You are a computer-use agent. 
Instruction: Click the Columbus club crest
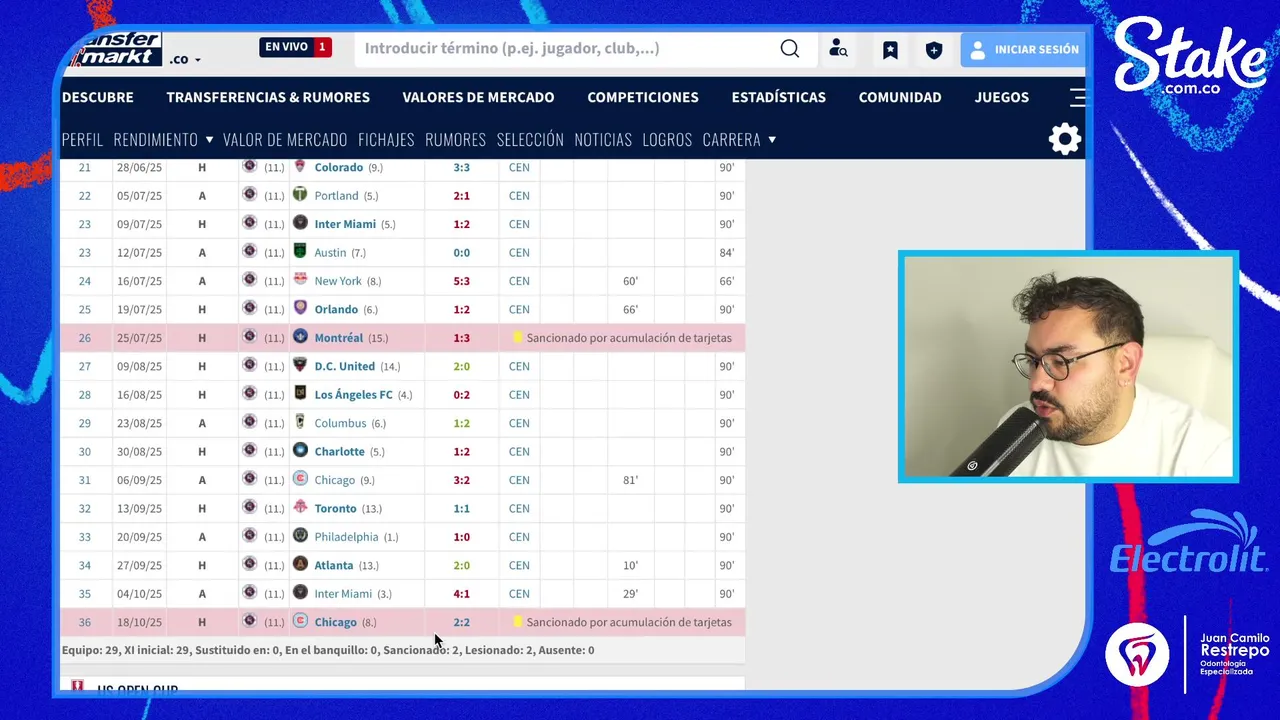point(300,422)
